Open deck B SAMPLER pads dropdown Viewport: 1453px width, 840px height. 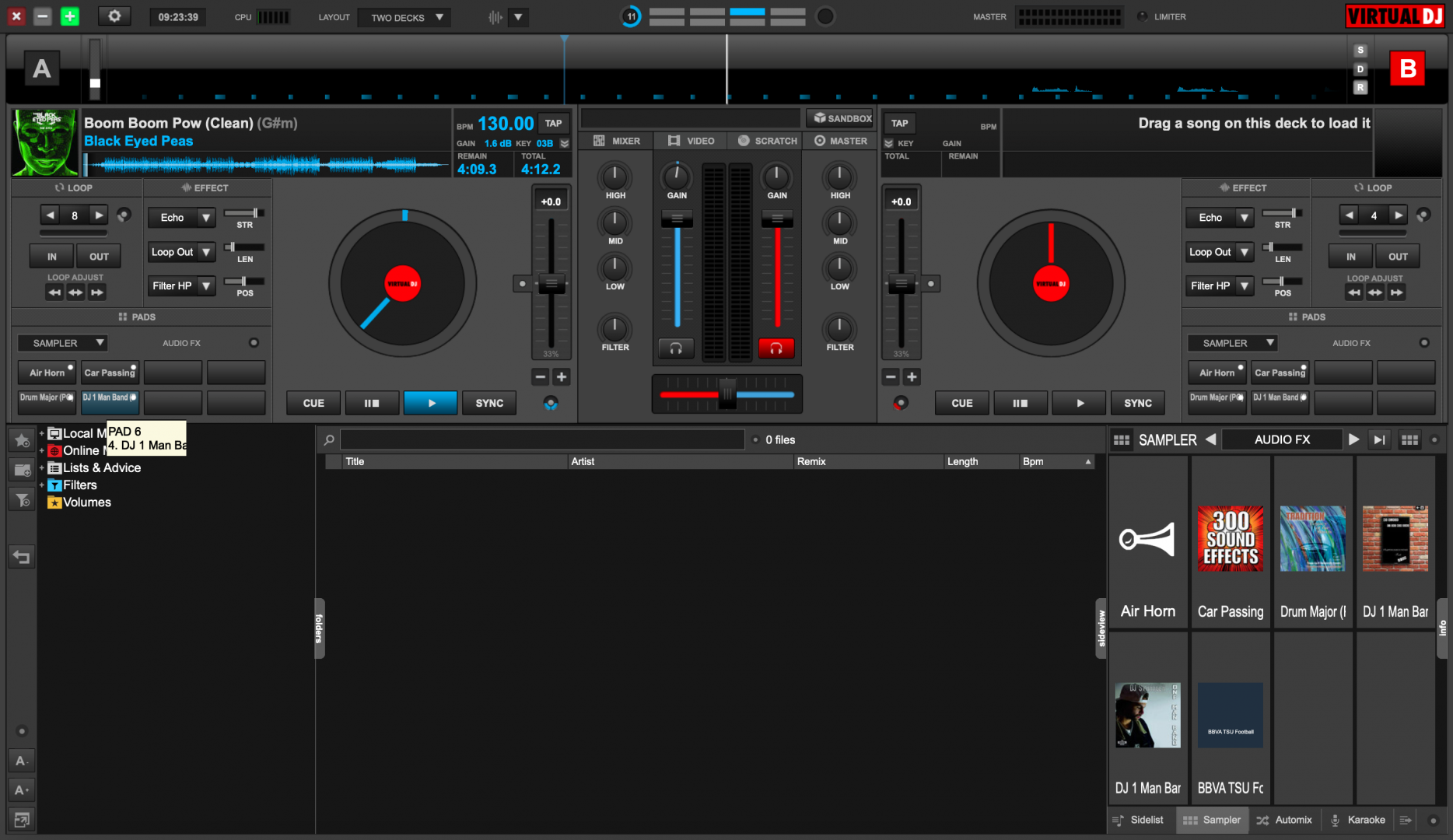(1233, 343)
